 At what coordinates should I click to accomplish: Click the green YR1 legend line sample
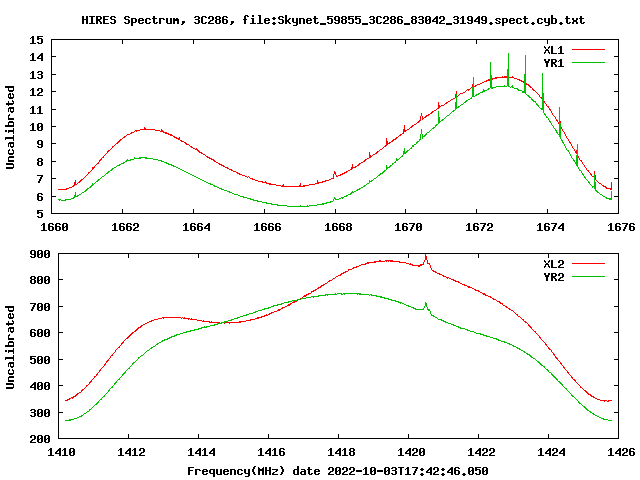[x=588, y=62]
